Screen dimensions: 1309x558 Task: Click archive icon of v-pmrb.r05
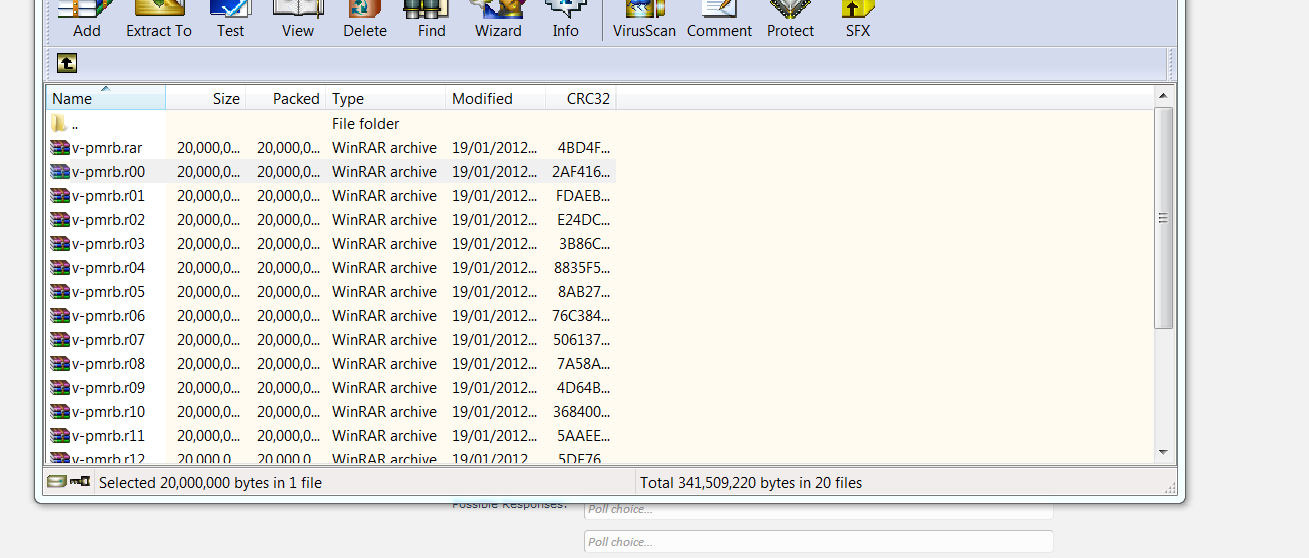click(60, 292)
